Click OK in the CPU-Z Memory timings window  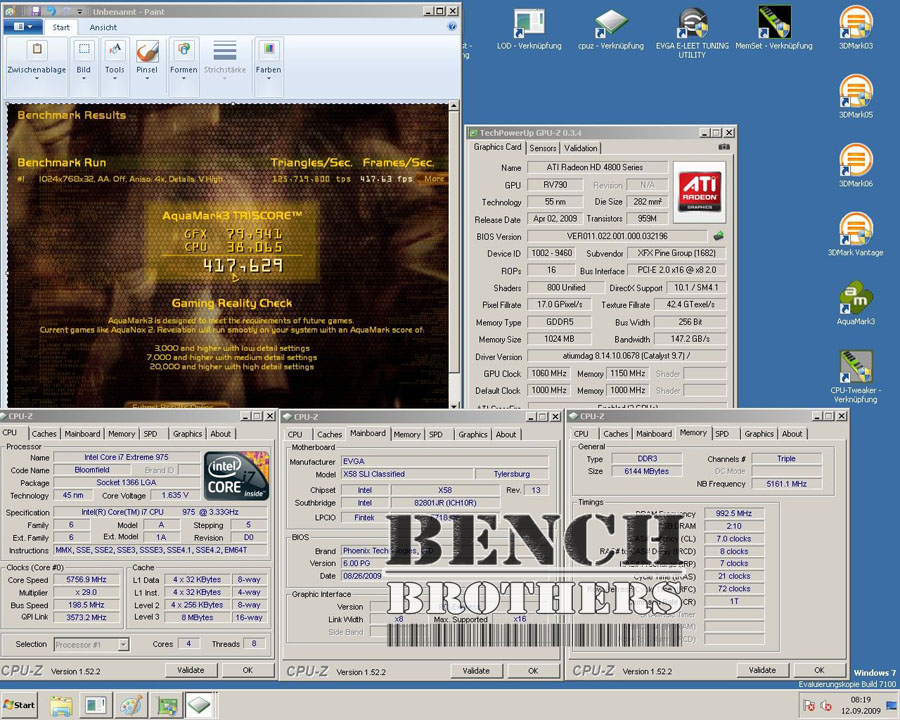pyautogui.click(x=819, y=670)
